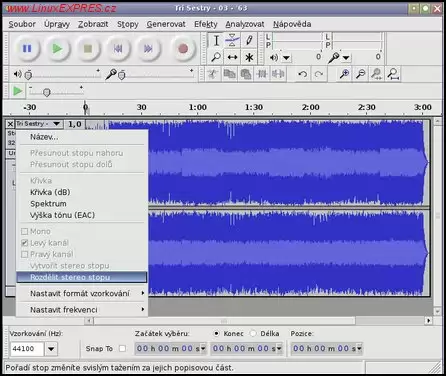Expand the Nastavit formát vzorkování submenu

(x=82, y=294)
